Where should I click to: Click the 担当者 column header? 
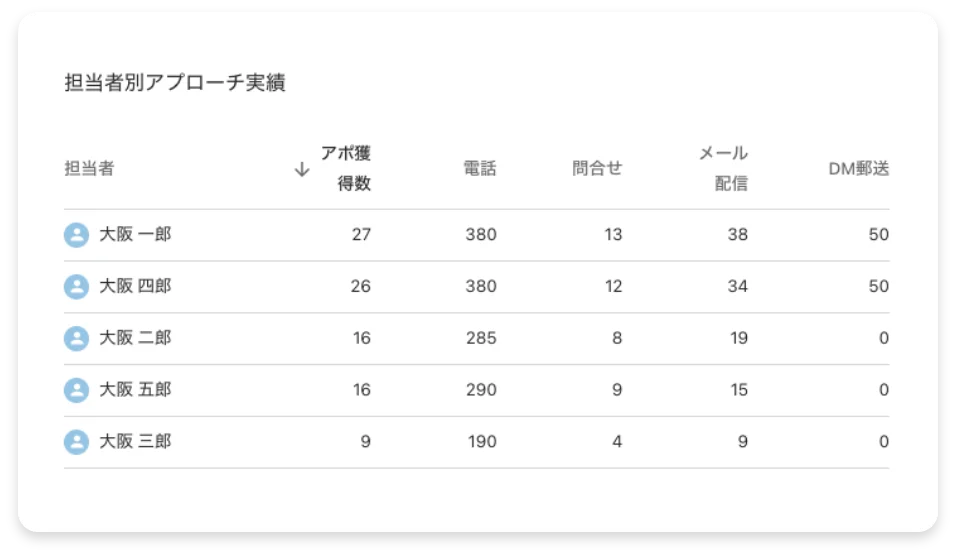(89, 168)
